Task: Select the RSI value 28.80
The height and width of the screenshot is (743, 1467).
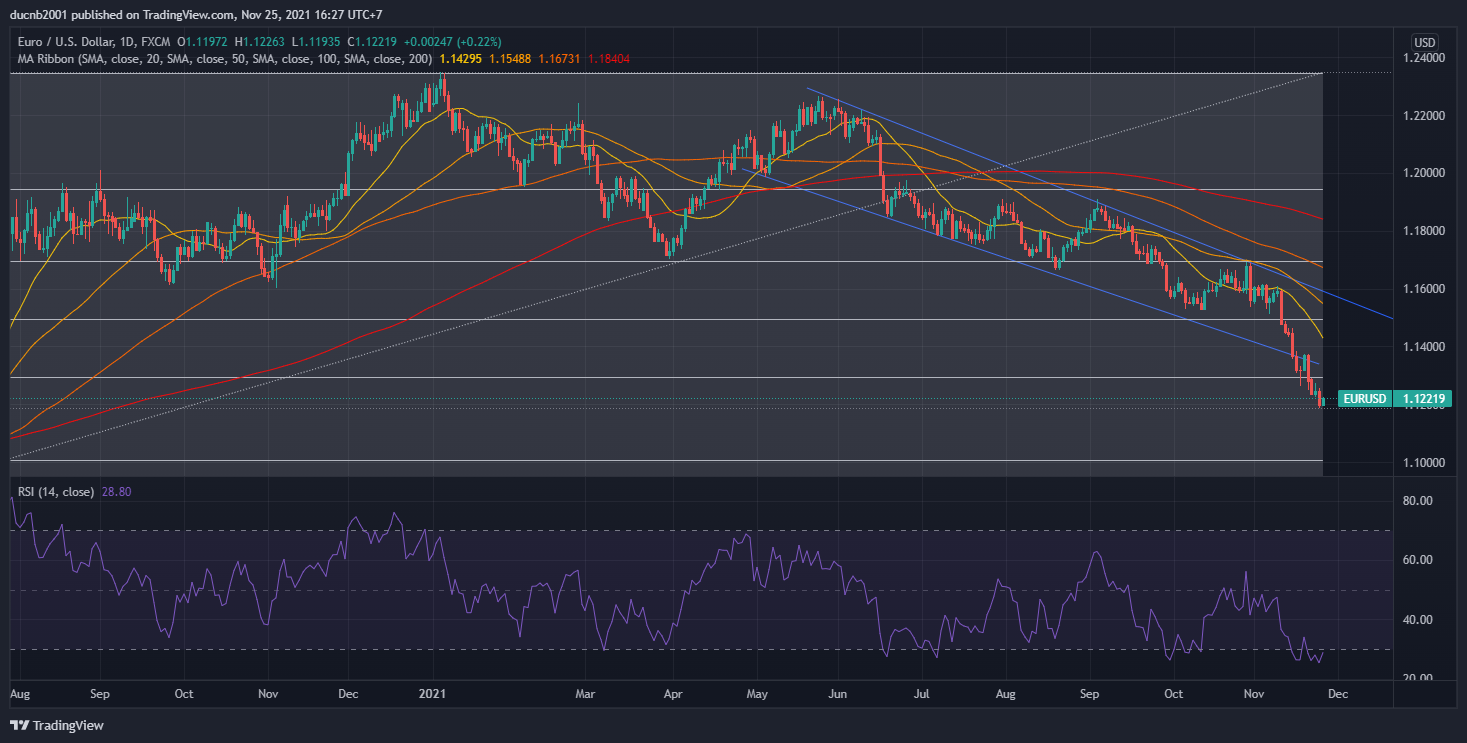Action: (x=117, y=492)
